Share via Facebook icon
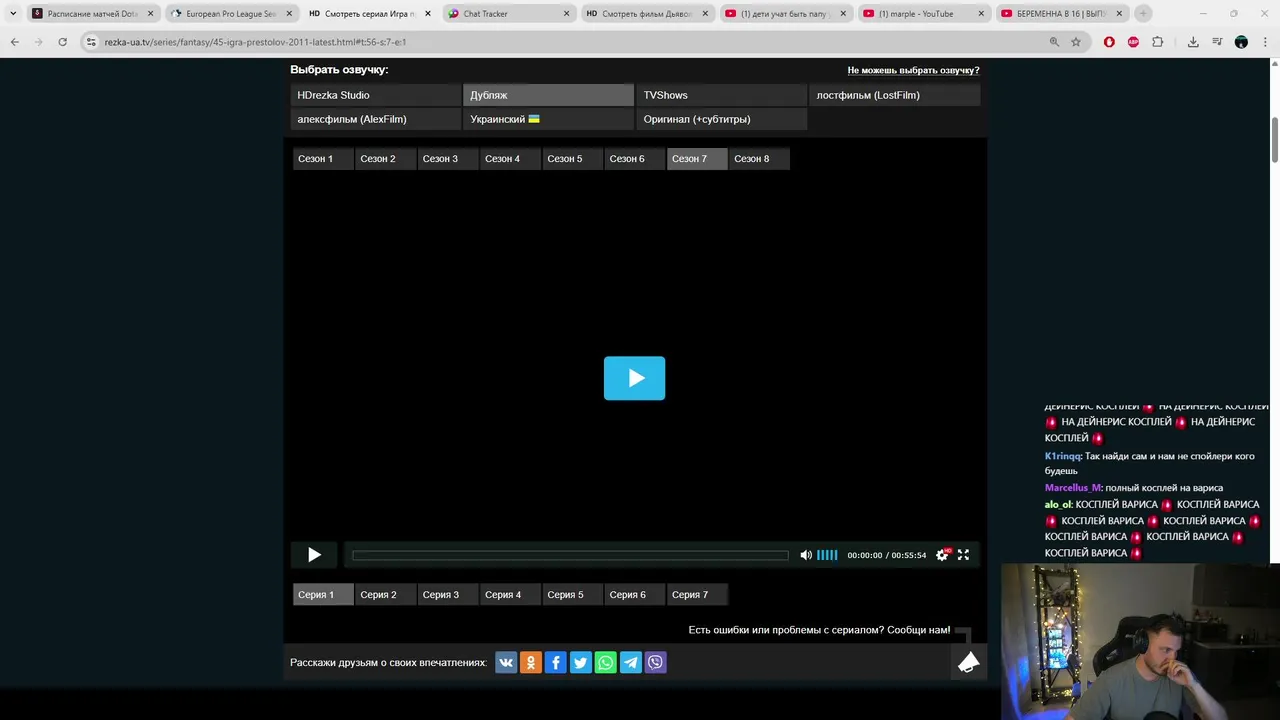This screenshot has height=720, width=1280. click(556, 662)
